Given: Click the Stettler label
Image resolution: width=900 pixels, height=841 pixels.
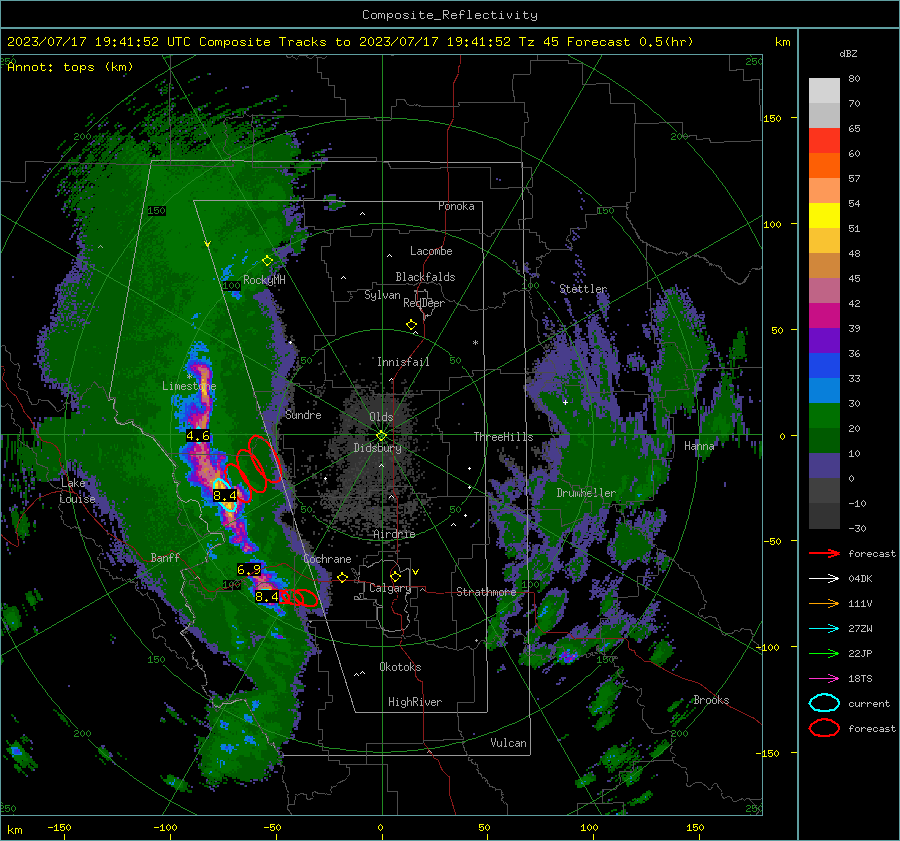Looking at the screenshot, I should pos(583,289).
